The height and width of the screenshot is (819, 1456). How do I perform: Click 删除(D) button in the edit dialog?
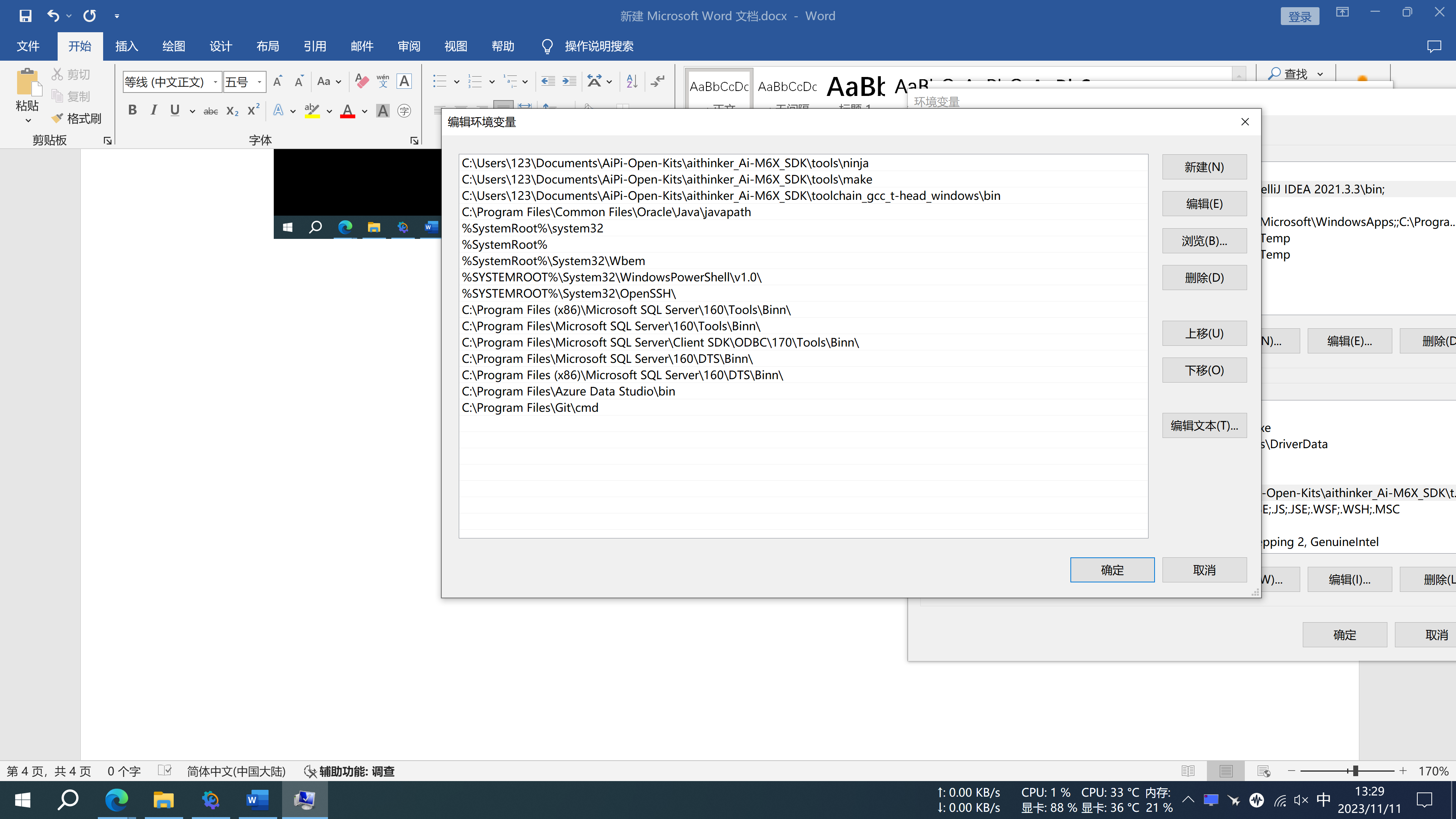click(1204, 278)
